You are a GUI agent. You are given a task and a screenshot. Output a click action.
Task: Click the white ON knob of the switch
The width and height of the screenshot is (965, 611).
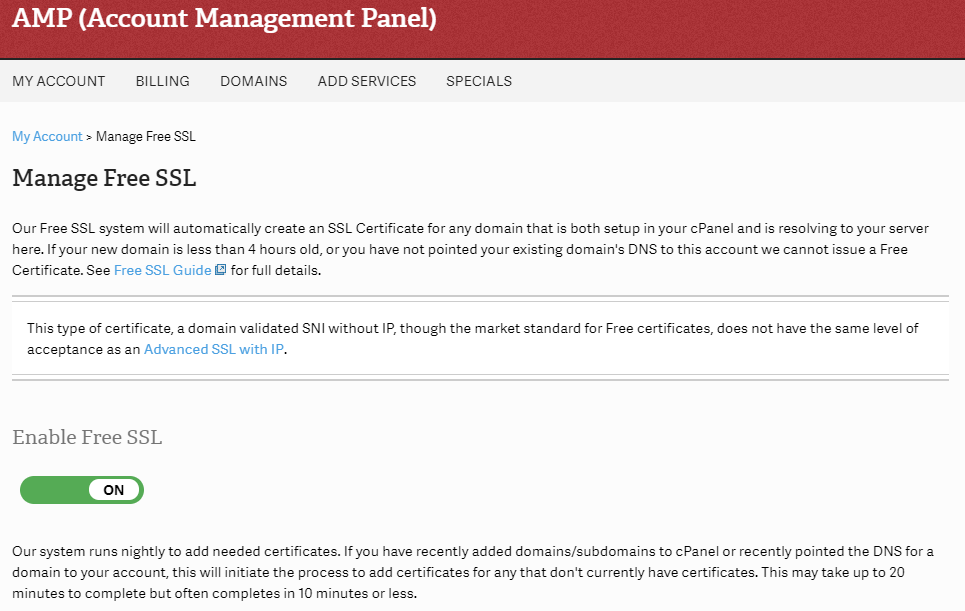click(114, 490)
